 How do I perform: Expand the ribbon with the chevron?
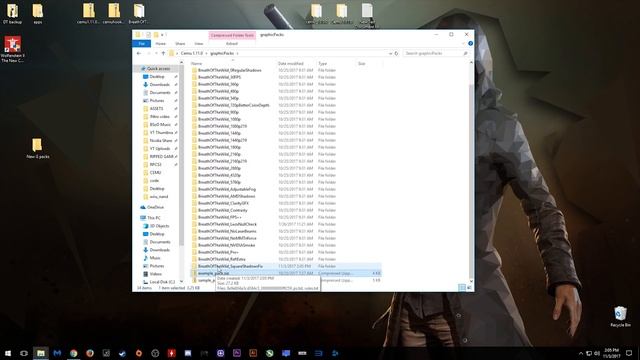click(464, 43)
